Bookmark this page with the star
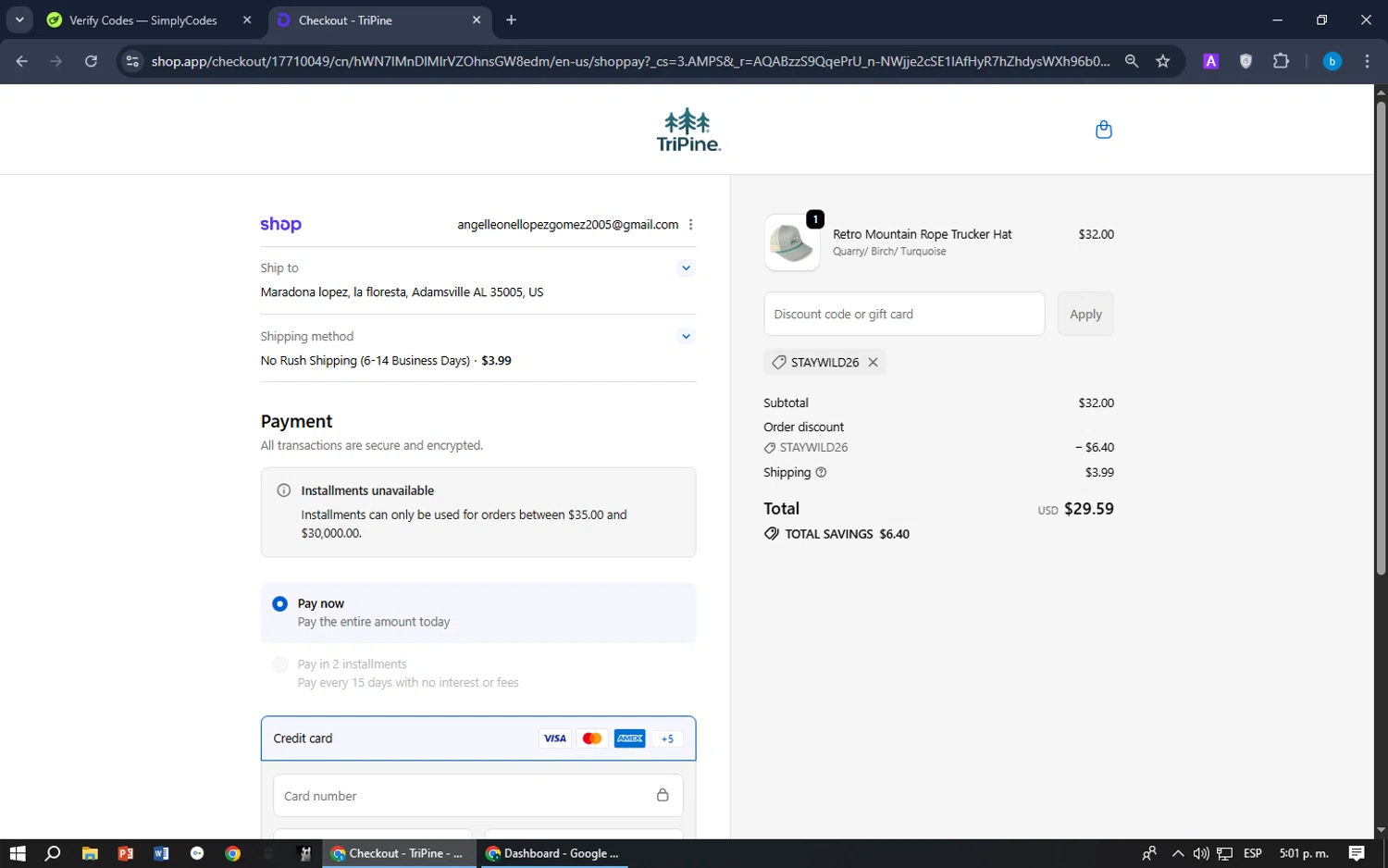1388x868 pixels. click(x=1163, y=61)
